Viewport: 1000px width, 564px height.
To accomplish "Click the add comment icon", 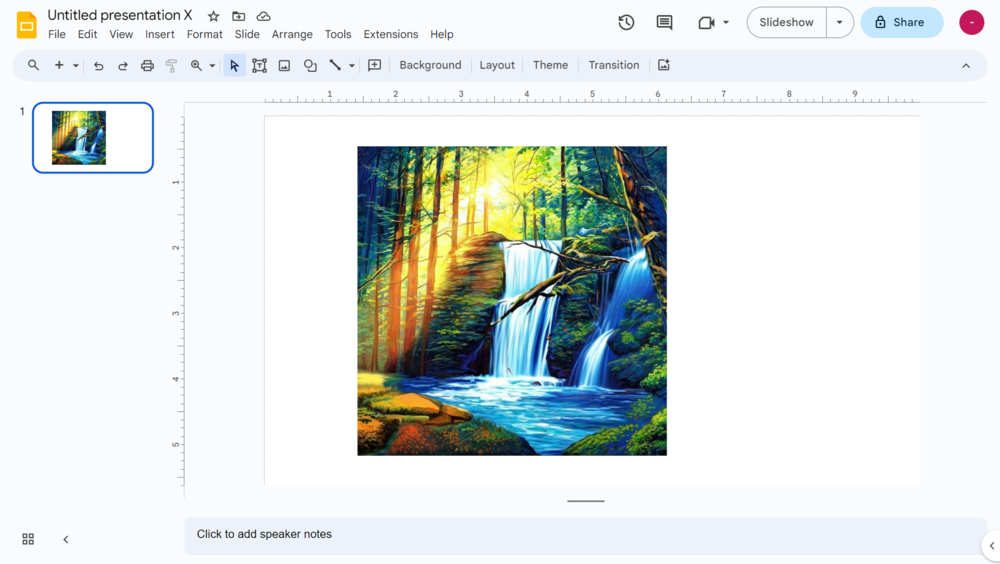I will tap(375, 65).
